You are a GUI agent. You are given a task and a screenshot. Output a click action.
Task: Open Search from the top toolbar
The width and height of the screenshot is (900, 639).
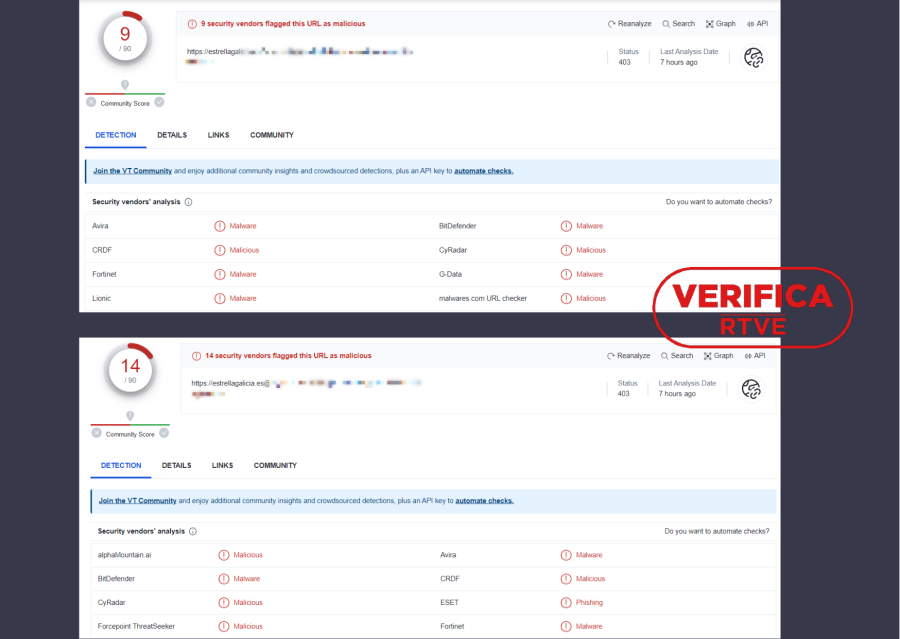click(x=666, y=23)
